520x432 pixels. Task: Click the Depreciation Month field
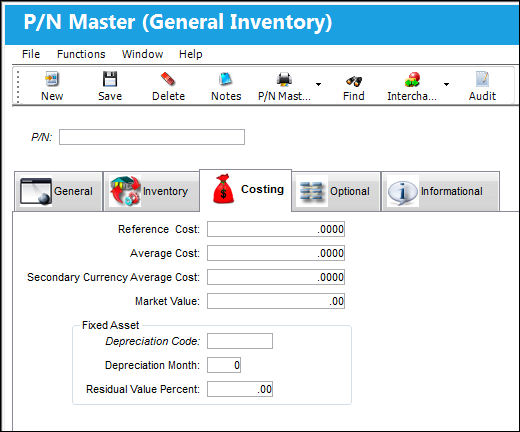[x=224, y=365]
